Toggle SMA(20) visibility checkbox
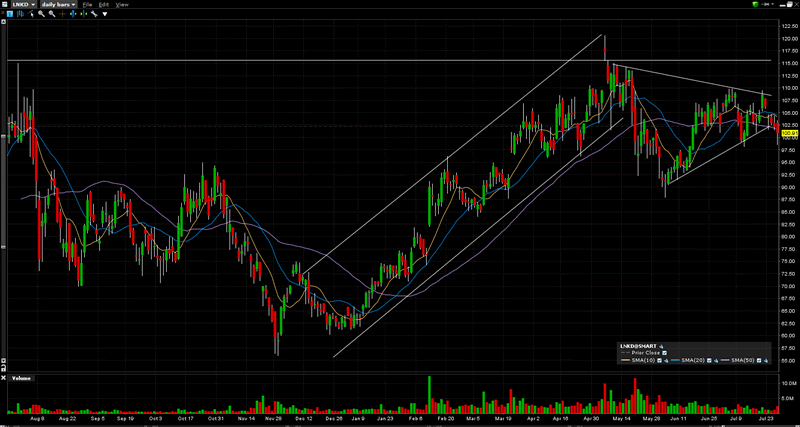 tap(709, 360)
